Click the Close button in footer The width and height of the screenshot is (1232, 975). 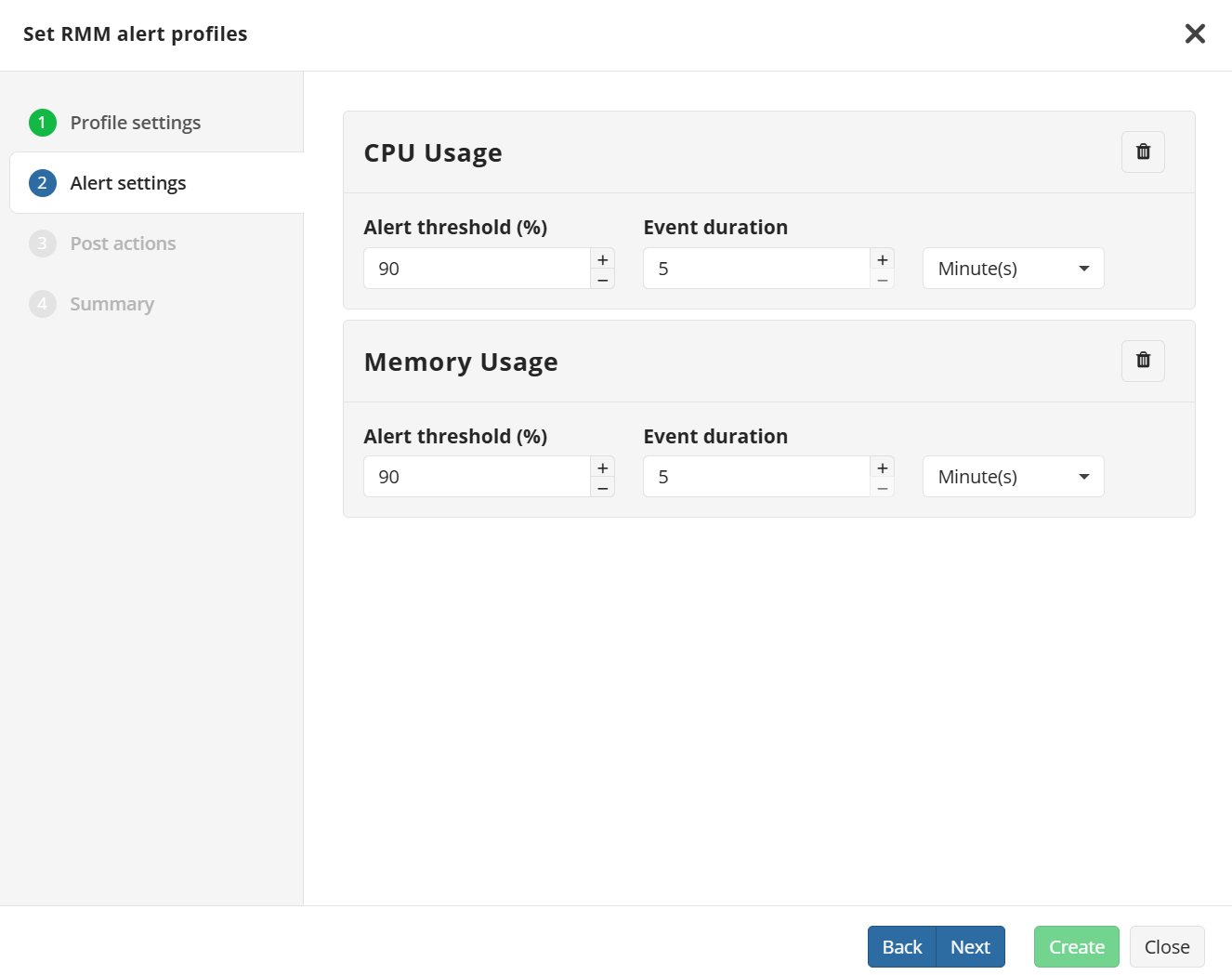(1167, 947)
